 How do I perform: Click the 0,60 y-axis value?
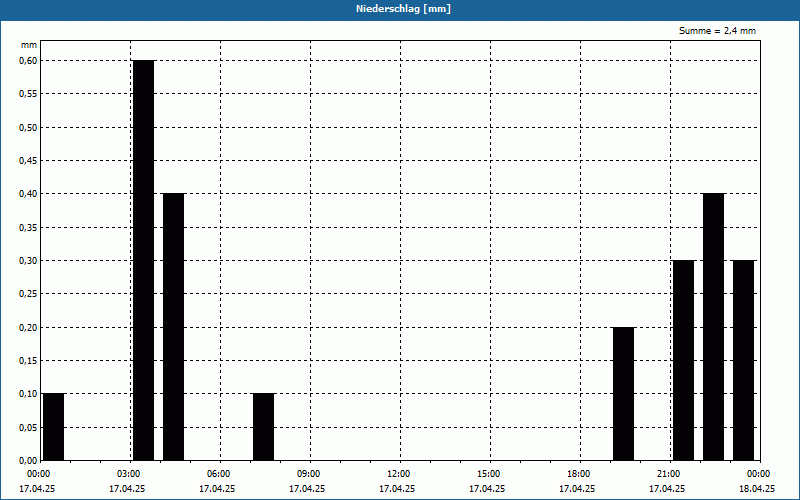[28, 61]
